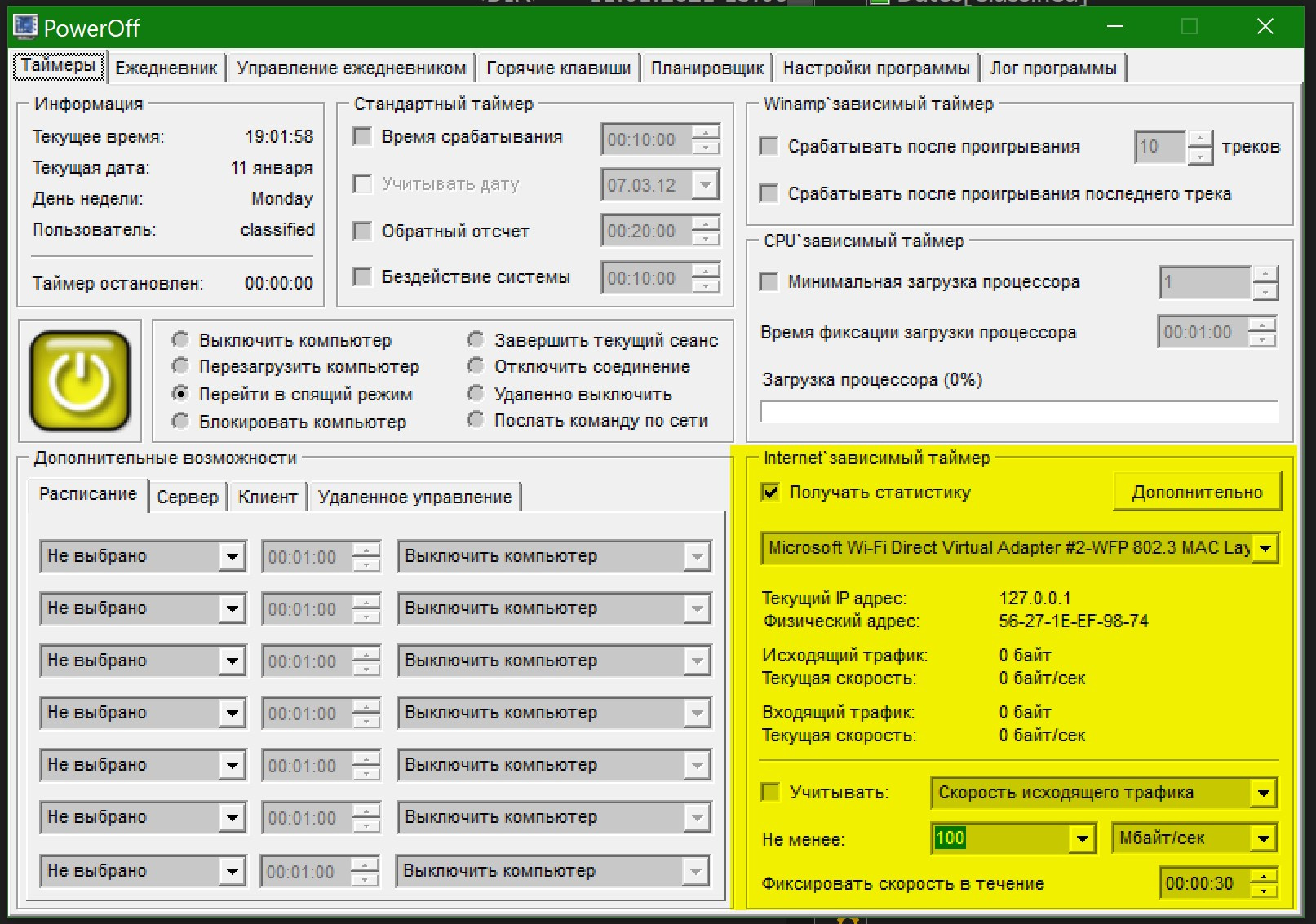
Task: Close the PowerOff window
Action: coord(1265,27)
